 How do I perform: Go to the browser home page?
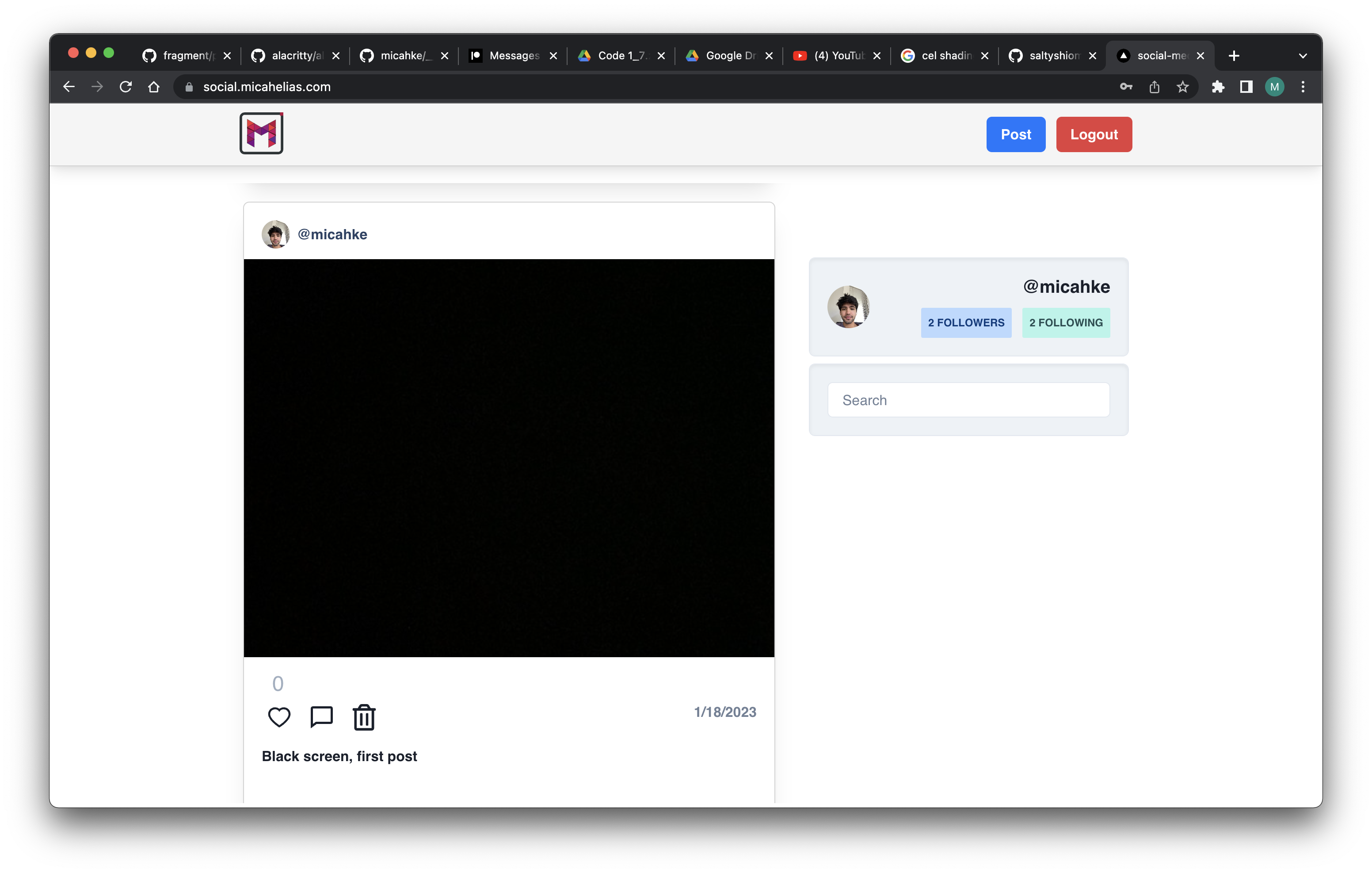(154, 87)
